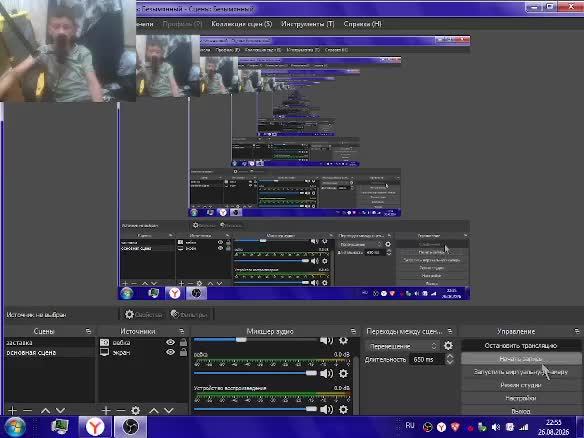Click the computer monitor taskbar icon
The height and width of the screenshot is (438, 584).
[x=60, y=427]
